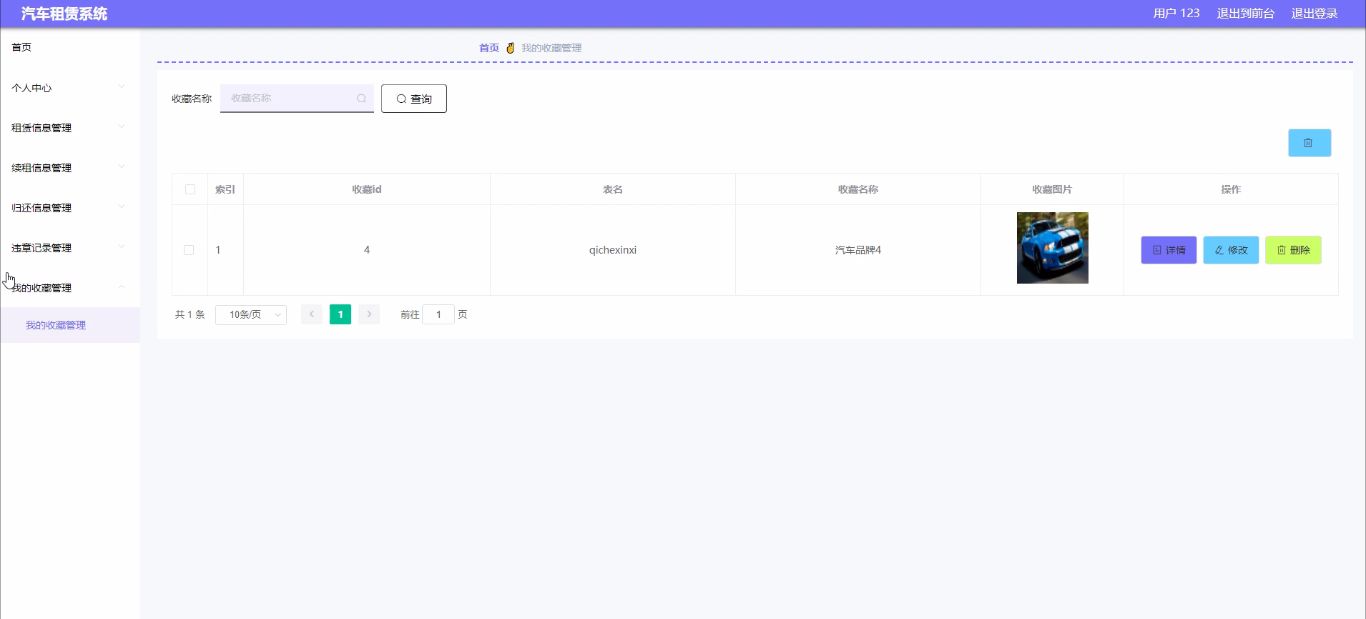Collapse the 我的收藏管理 chevron
Screen dimensions: 1366x619
[122, 287]
